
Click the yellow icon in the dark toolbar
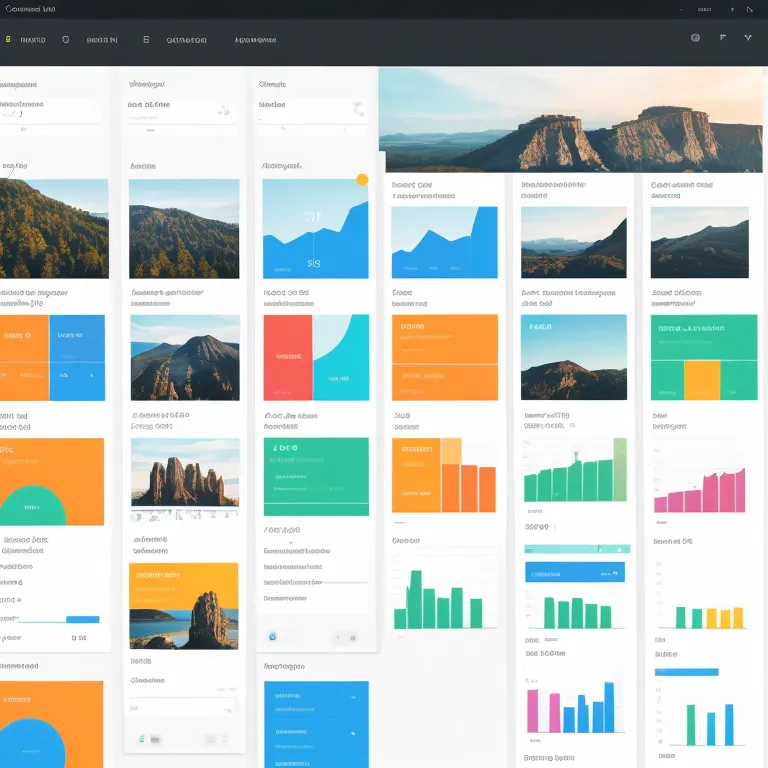(x=8, y=40)
